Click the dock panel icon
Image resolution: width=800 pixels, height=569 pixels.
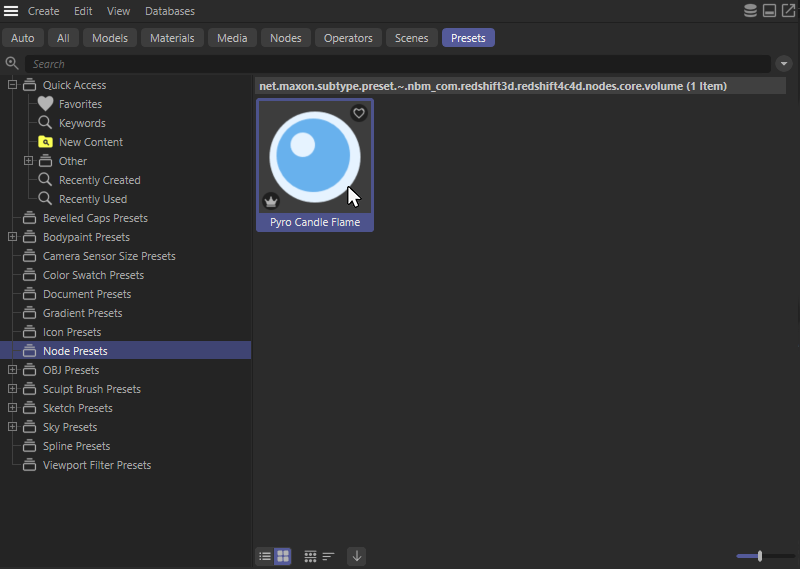tap(769, 11)
